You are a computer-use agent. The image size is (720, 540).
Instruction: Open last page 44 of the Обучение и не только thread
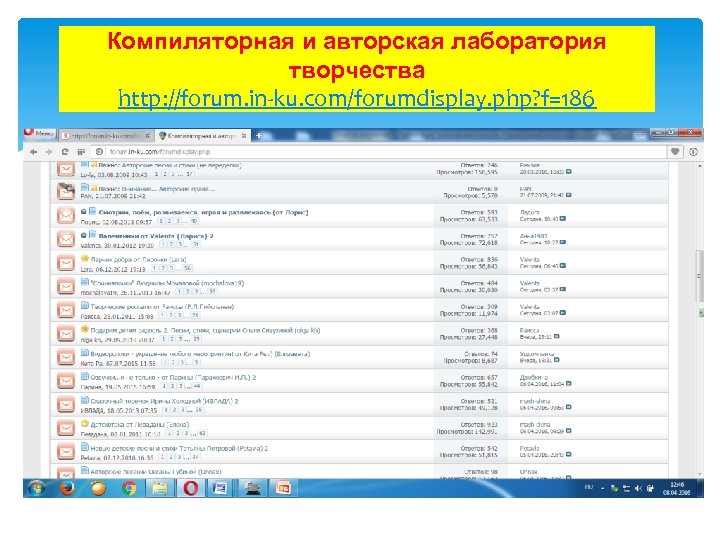[x=197, y=386]
